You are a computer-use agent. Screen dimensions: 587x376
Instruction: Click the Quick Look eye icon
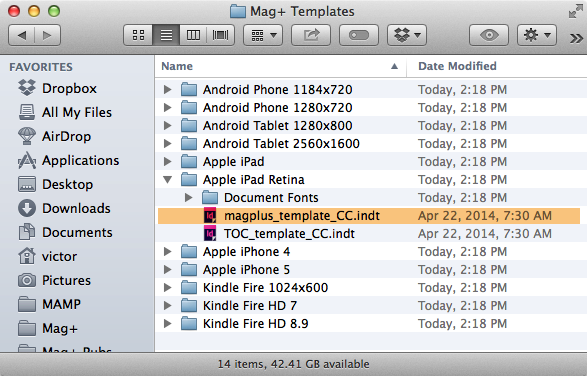489,36
